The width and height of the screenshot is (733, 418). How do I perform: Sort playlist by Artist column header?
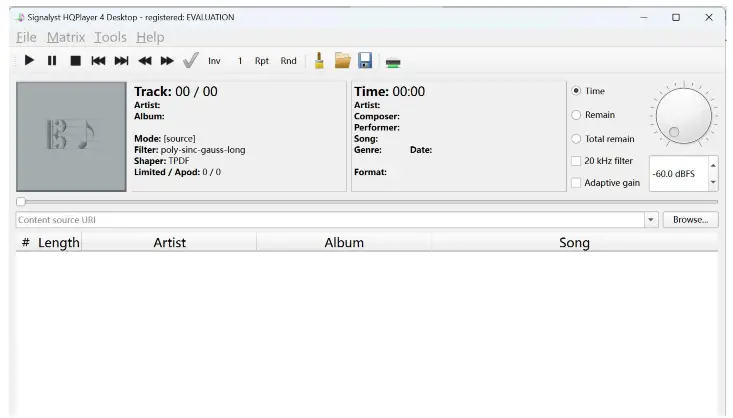[170, 243]
